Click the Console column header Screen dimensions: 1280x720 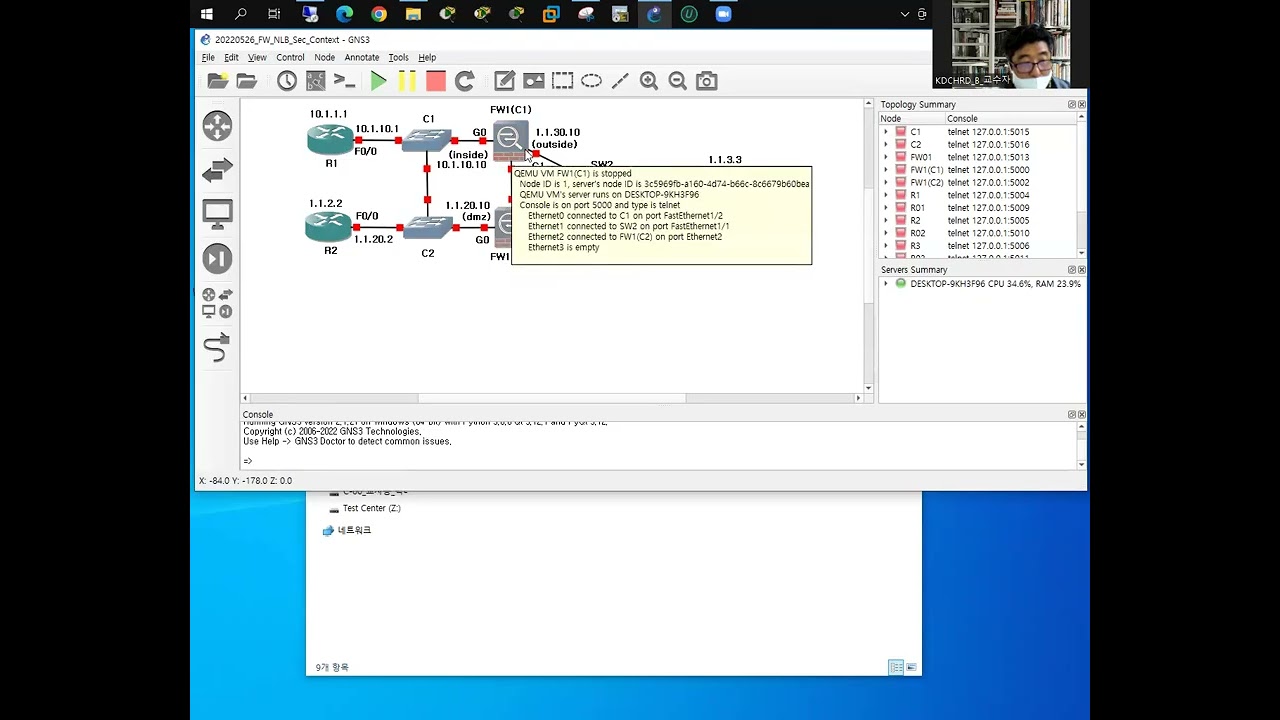[x=1010, y=119]
